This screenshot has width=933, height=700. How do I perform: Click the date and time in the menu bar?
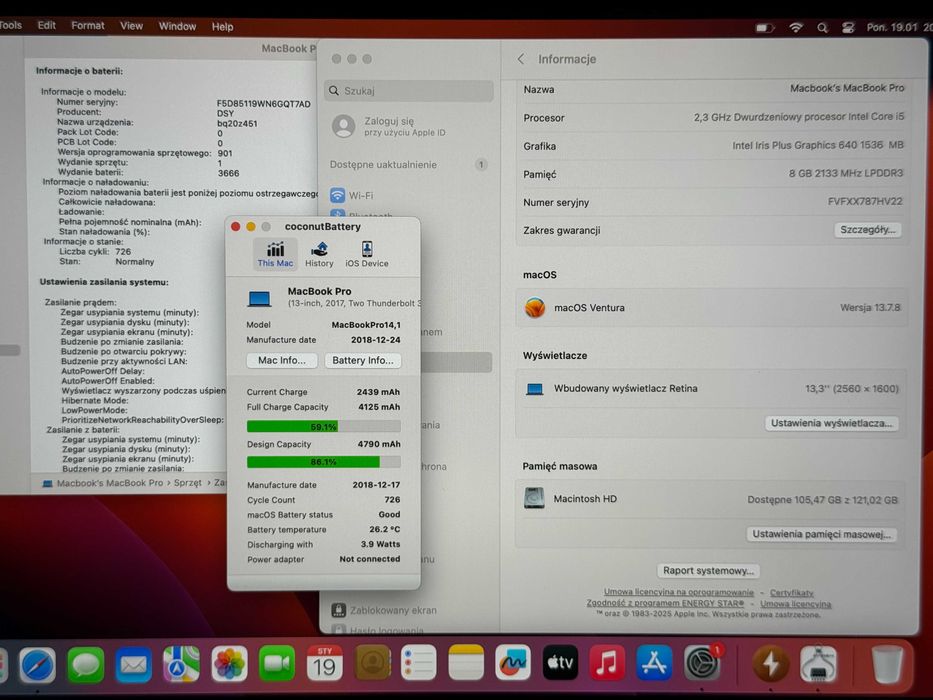(898, 27)
